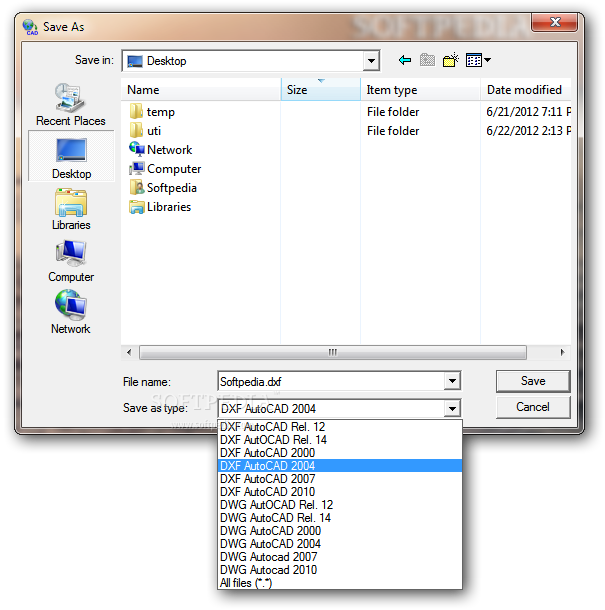Image resolution: width=605 pixels, height=610 pixels.
Task: Click the File name input field
Action: pos(331,381)
